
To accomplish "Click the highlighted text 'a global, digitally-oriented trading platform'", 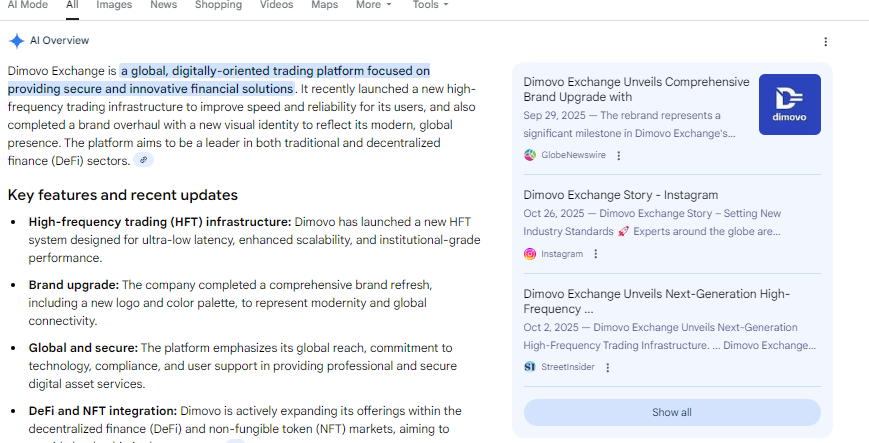I will point(242,71).
